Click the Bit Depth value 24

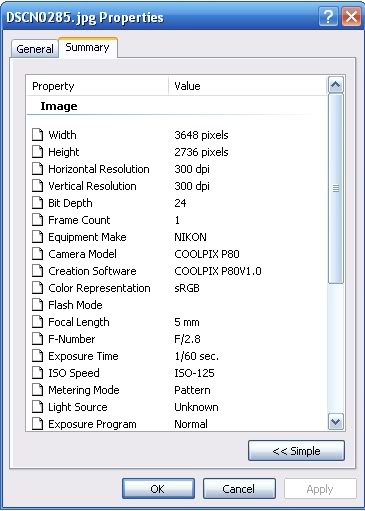[180, 203]
